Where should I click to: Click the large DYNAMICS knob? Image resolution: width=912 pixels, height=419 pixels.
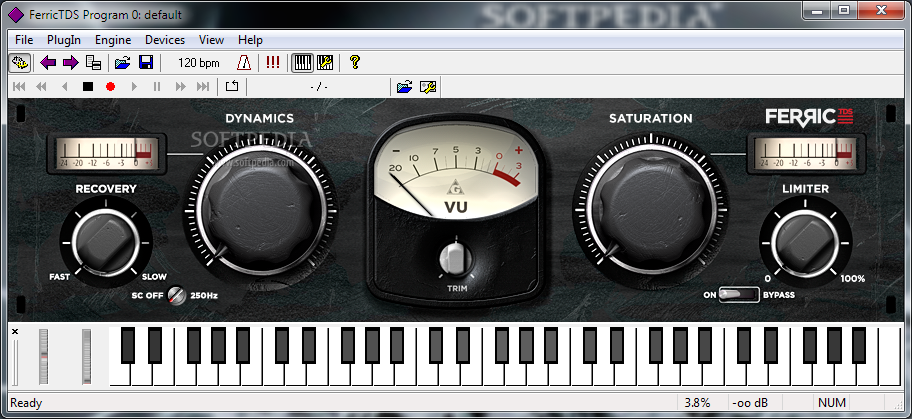[261, 210]
